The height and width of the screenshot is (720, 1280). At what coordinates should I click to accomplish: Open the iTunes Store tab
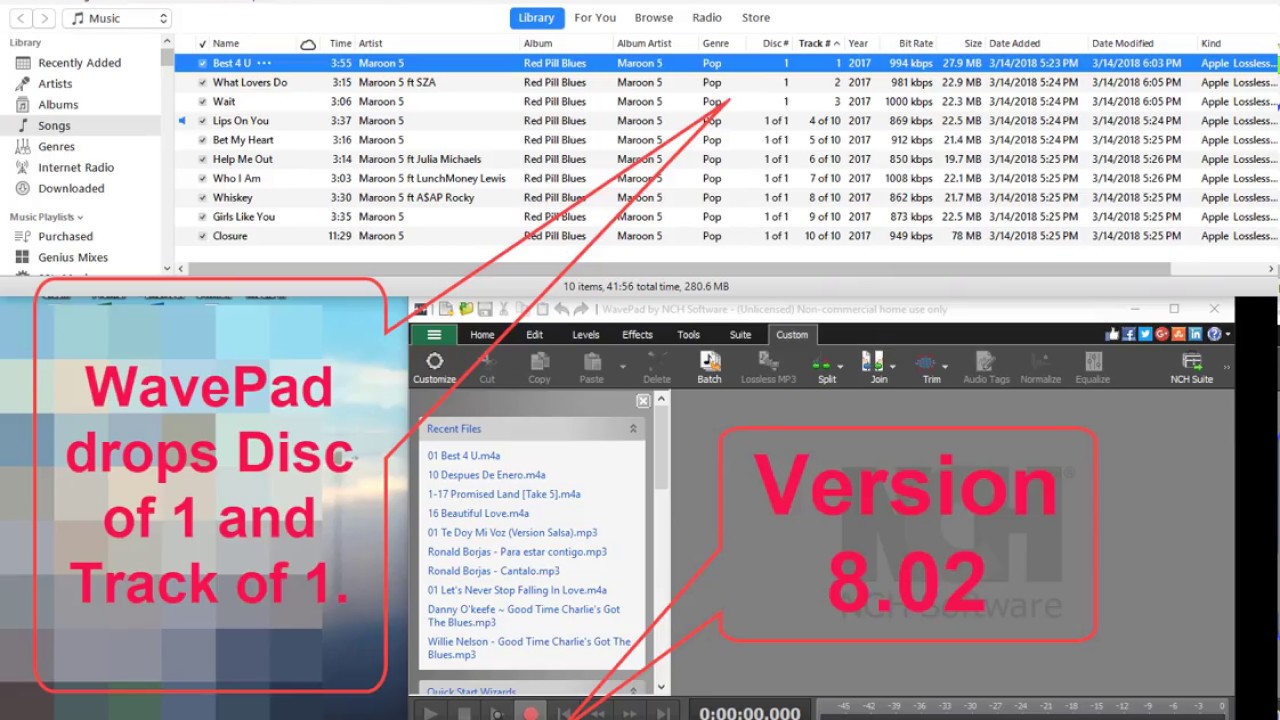[756, 17]
